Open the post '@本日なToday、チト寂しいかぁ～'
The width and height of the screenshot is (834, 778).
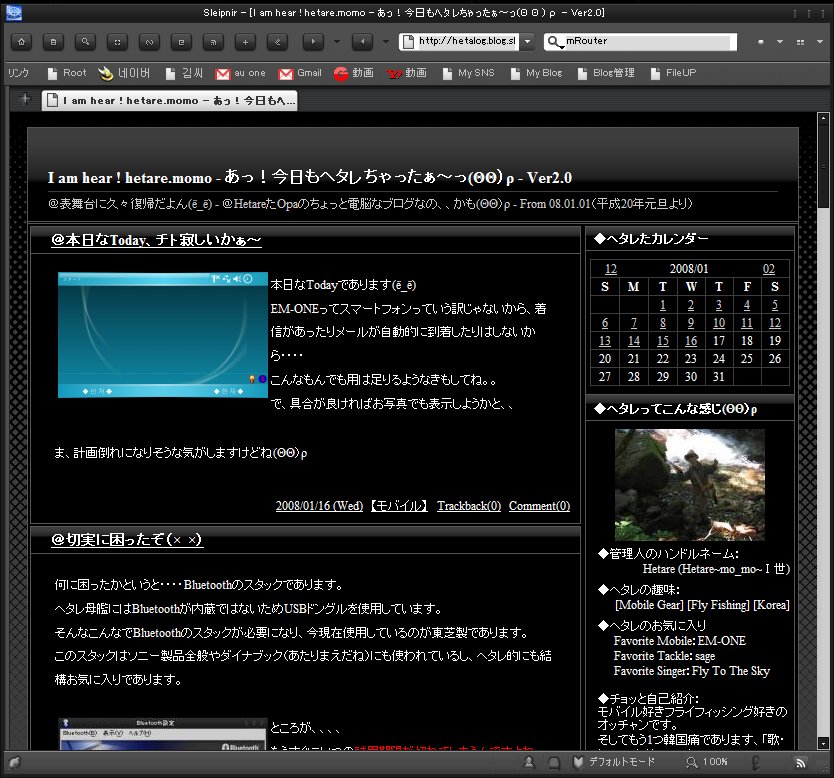click(x=156, y=240)
